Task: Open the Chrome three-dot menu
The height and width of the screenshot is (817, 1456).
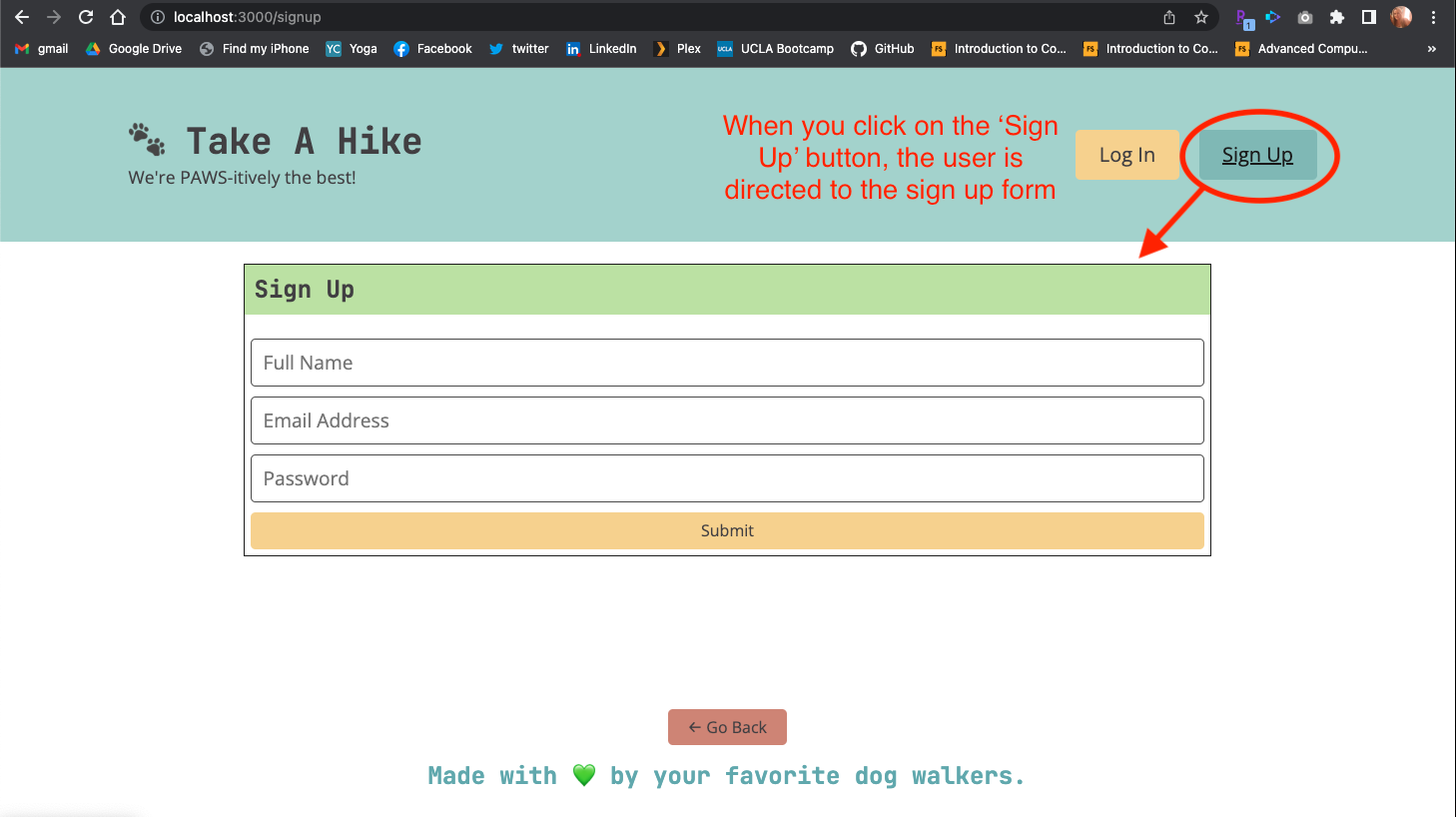Action: coord(1433,17)
